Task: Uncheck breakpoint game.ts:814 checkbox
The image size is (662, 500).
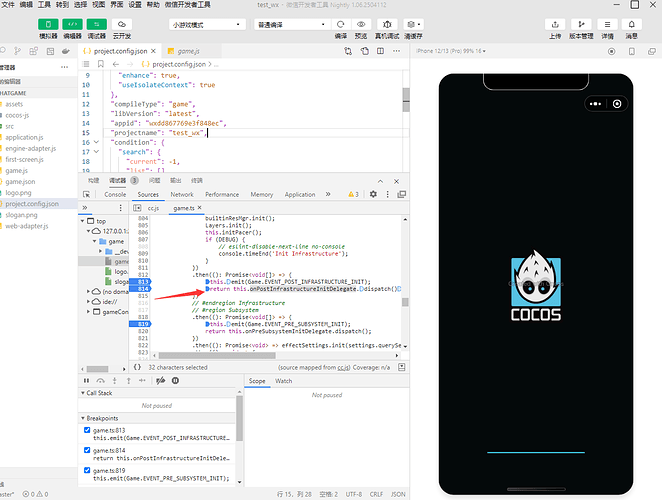Action: (87, 450)
